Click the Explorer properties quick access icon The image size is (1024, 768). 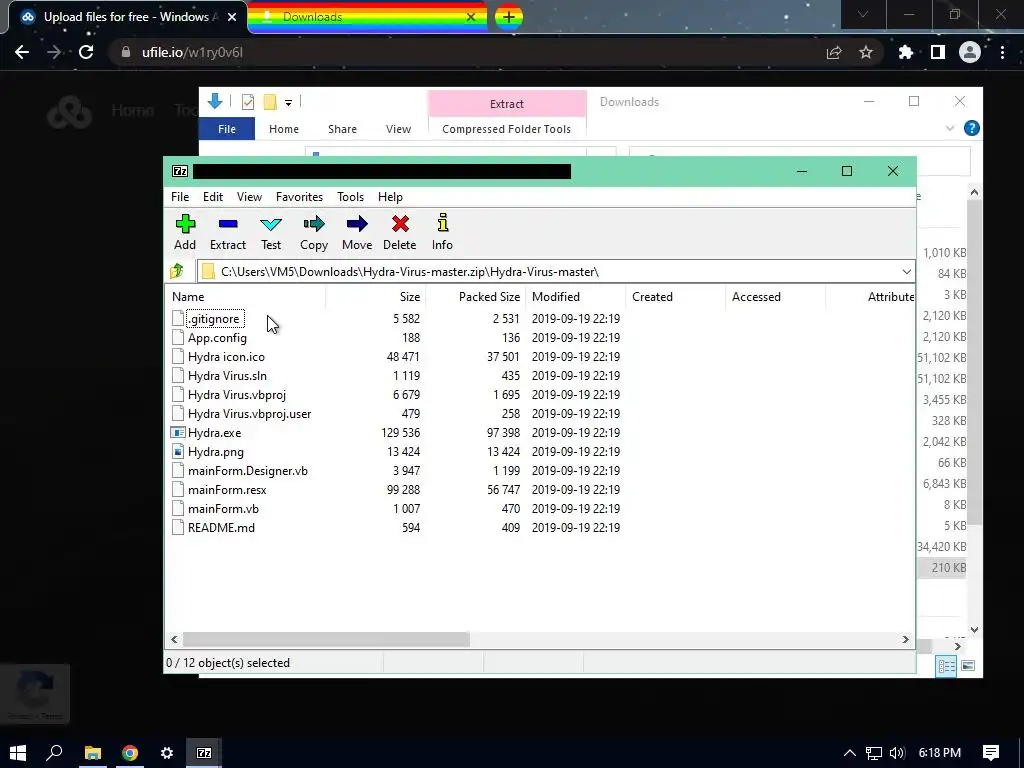point(248,102)
